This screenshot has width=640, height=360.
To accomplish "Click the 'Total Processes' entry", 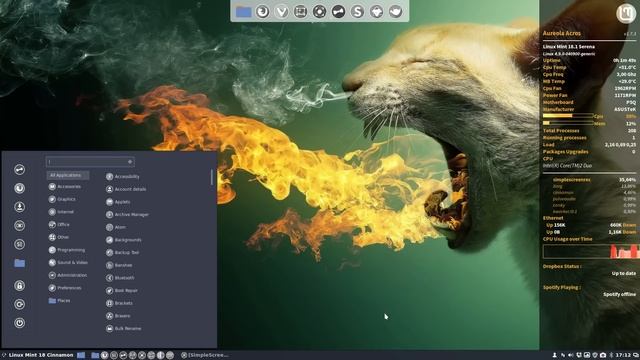I will 561,131.
